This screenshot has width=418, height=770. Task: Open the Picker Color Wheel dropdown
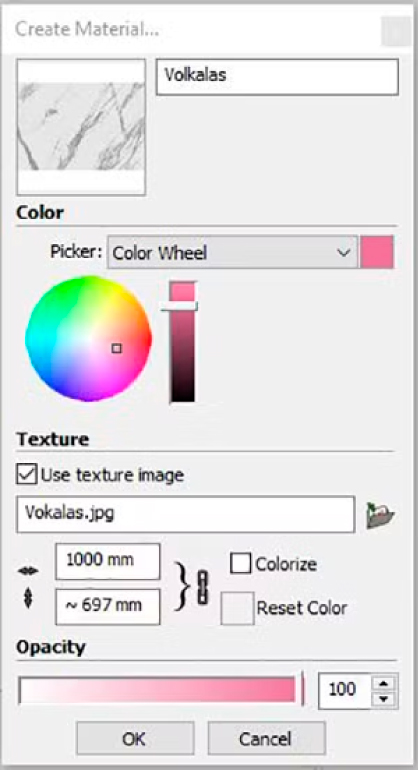pos(232,252)
